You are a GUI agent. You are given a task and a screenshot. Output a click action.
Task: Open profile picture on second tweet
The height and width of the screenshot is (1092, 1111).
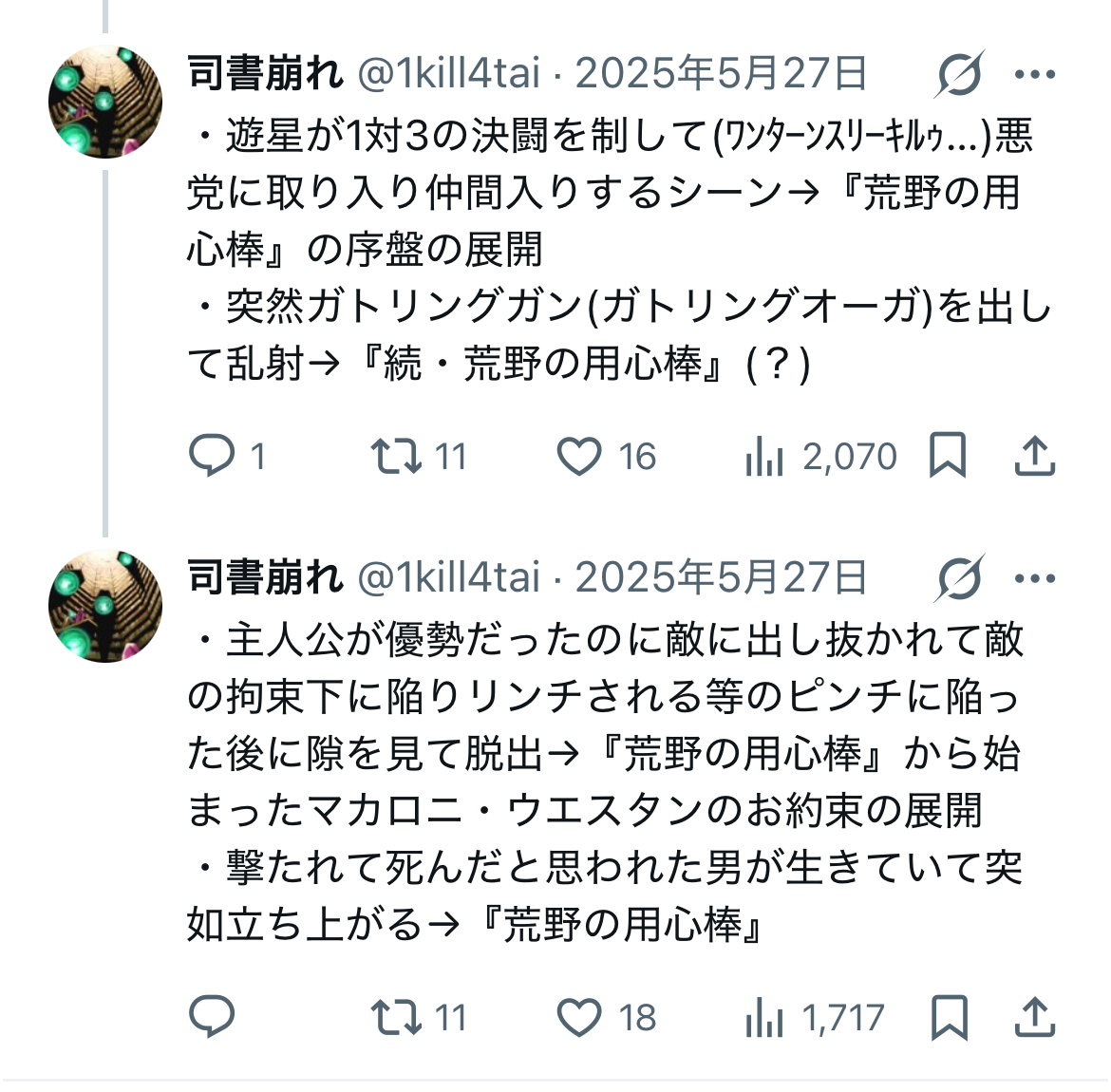pos(105,605)
